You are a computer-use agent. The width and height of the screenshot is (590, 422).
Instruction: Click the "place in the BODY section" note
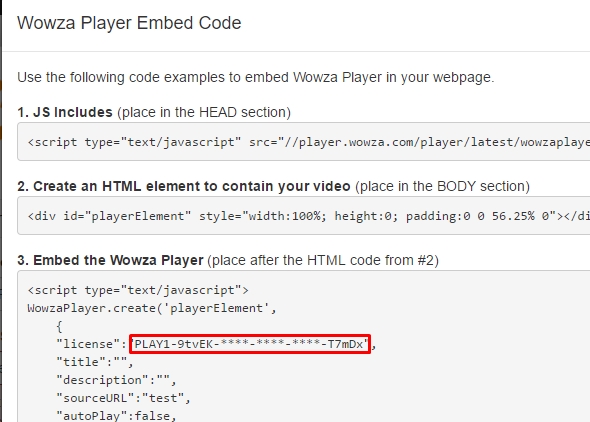click(x=442, y=187)
